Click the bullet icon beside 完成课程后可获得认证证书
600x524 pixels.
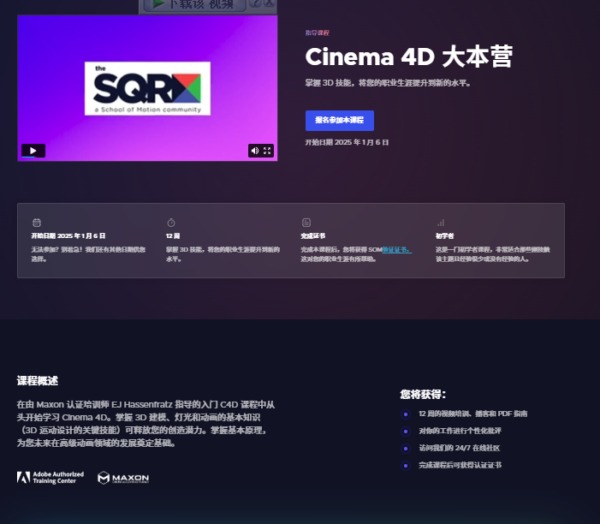pyautogui.click(x=406, y=466)
